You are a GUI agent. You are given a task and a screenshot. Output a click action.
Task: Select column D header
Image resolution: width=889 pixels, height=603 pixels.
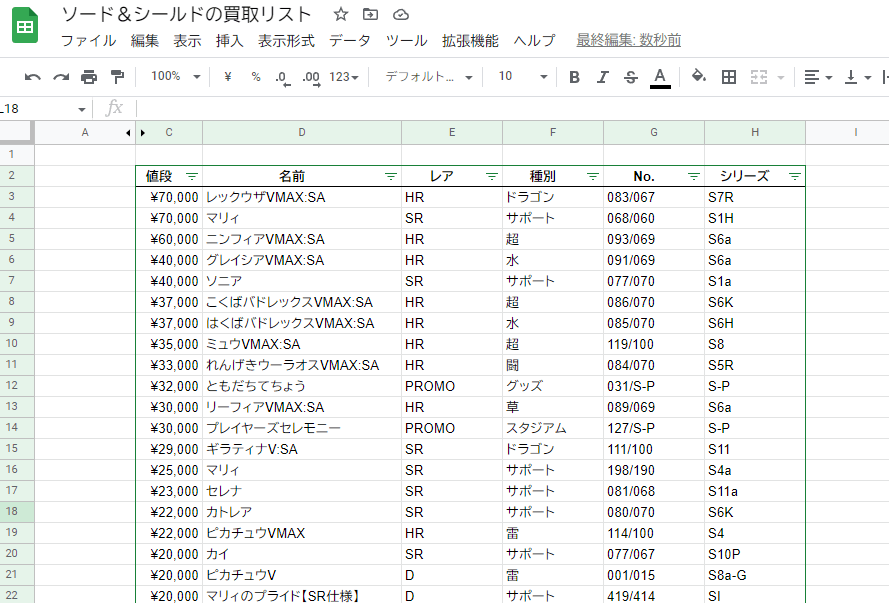[x=302, y=133]
